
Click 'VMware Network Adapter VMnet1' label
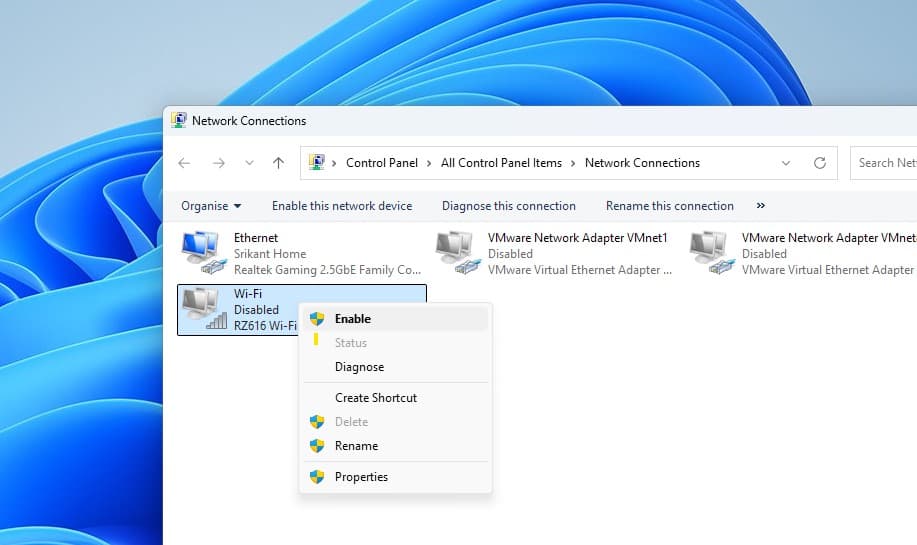(x=577, y=238)
